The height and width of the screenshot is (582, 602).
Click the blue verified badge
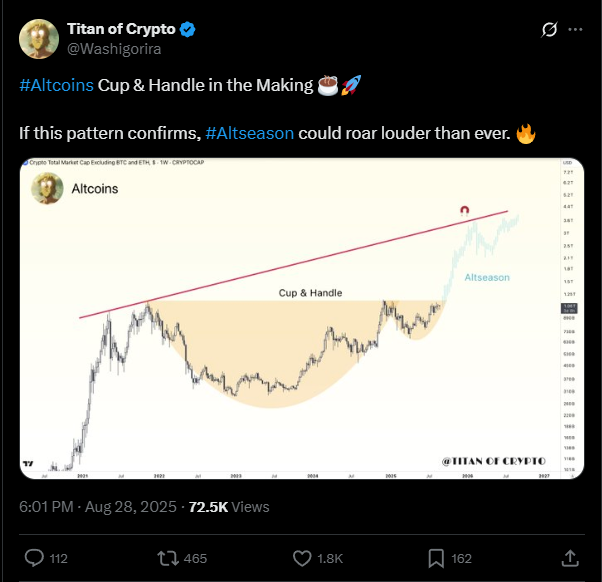tap(187, 30)
